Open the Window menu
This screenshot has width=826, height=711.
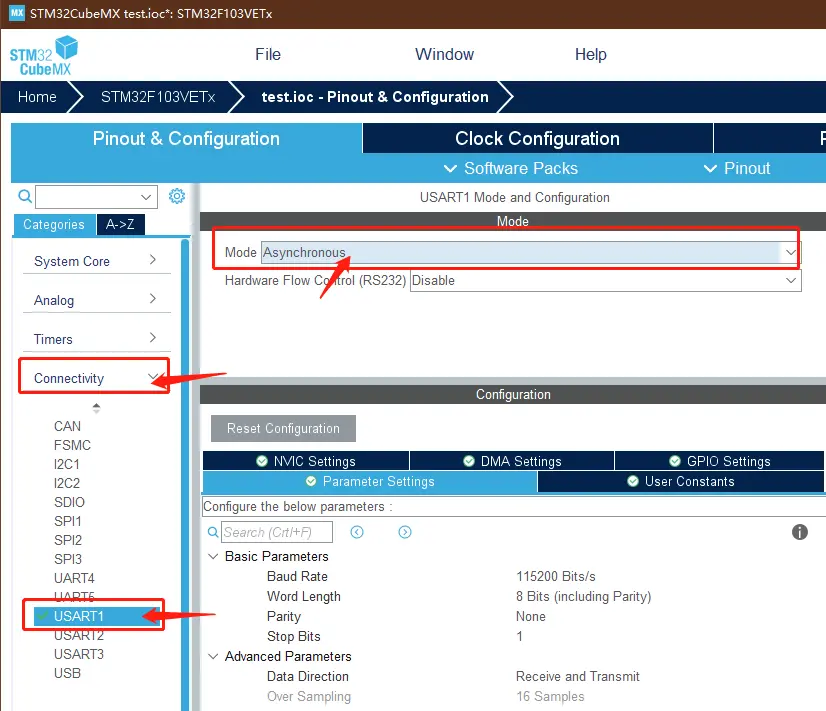[444, 54]
